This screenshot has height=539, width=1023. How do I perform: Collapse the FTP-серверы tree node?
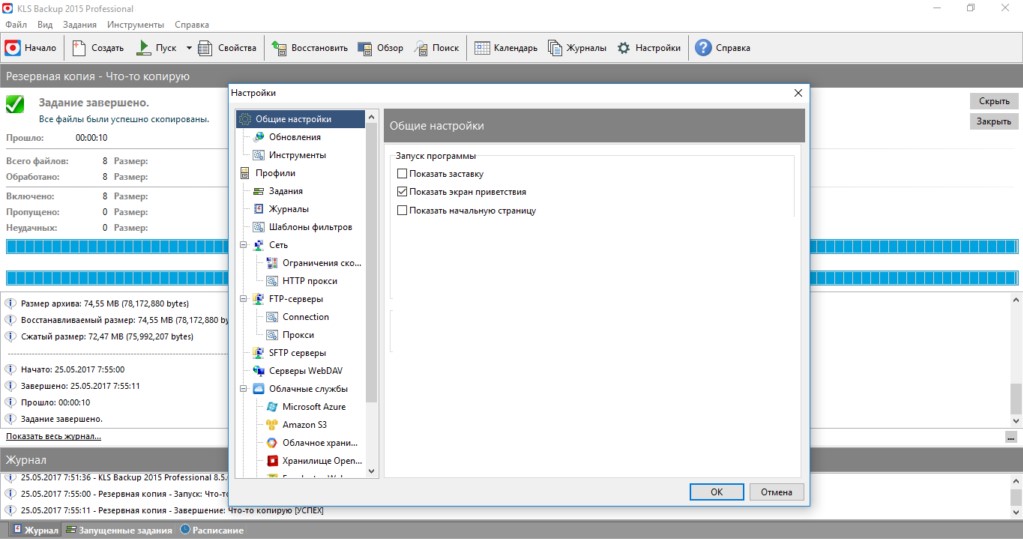[x=243, y=299]
